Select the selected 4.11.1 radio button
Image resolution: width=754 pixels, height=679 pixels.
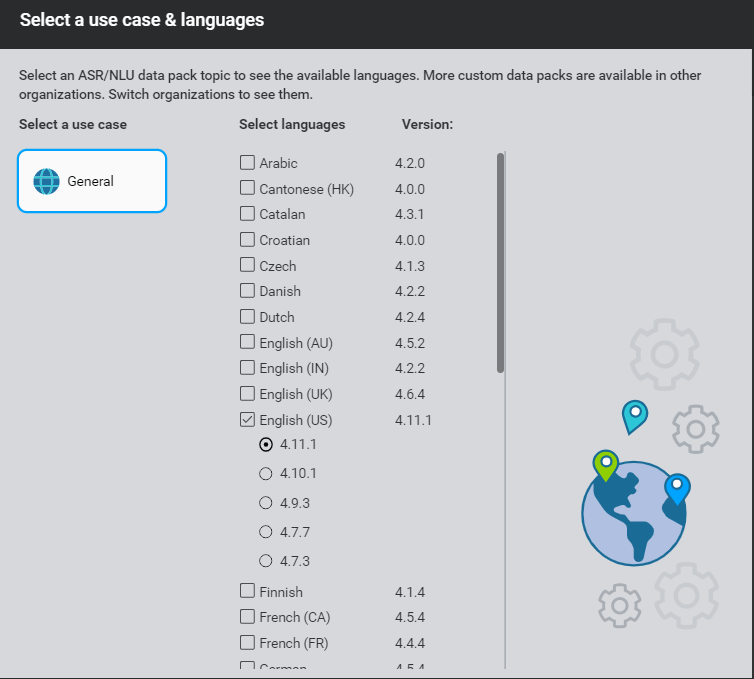(x=266, y=444)
